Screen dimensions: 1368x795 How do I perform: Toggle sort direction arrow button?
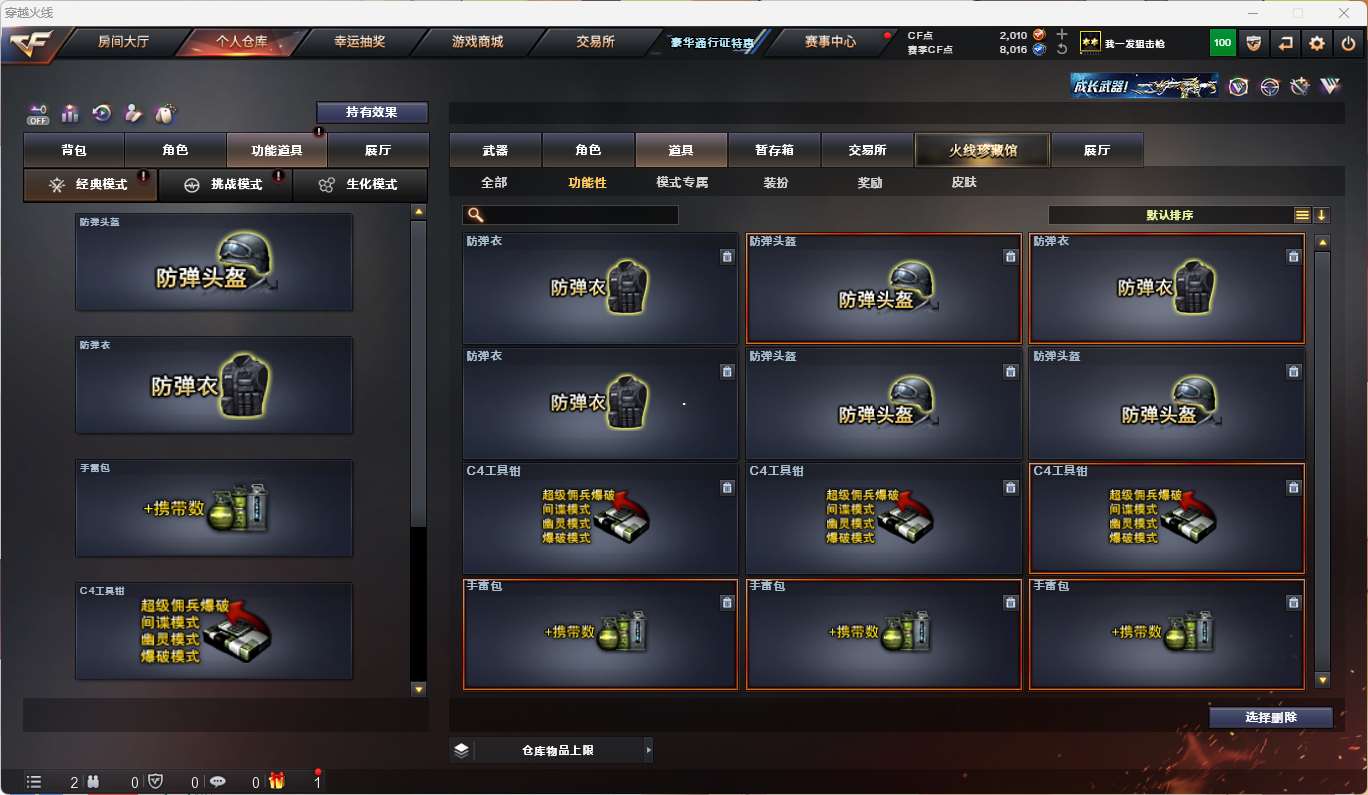1321,215
